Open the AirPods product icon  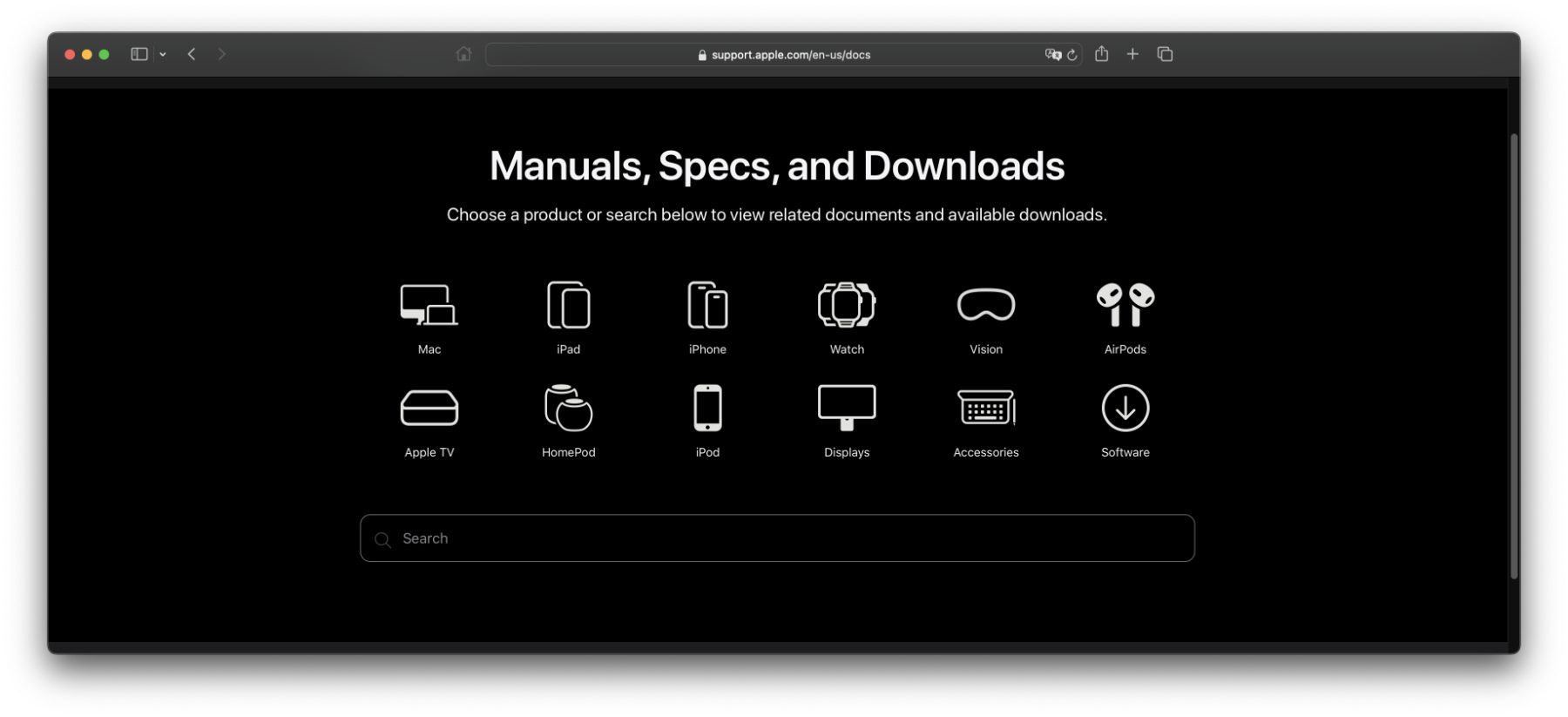(x=1125, y=306)
